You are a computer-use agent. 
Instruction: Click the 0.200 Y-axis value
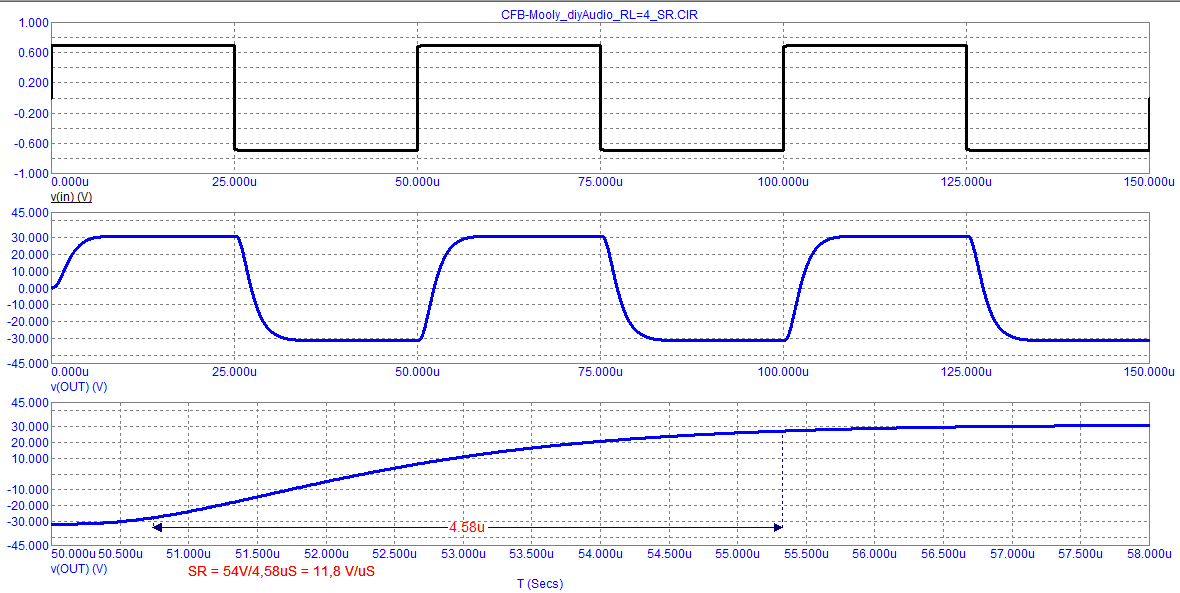click(x=33, y=83)
